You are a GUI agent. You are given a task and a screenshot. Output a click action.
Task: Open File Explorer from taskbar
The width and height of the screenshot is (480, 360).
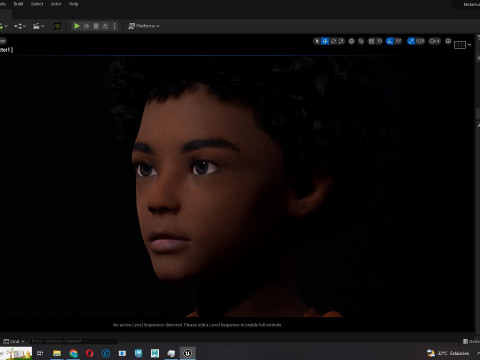tap(57, 353)
